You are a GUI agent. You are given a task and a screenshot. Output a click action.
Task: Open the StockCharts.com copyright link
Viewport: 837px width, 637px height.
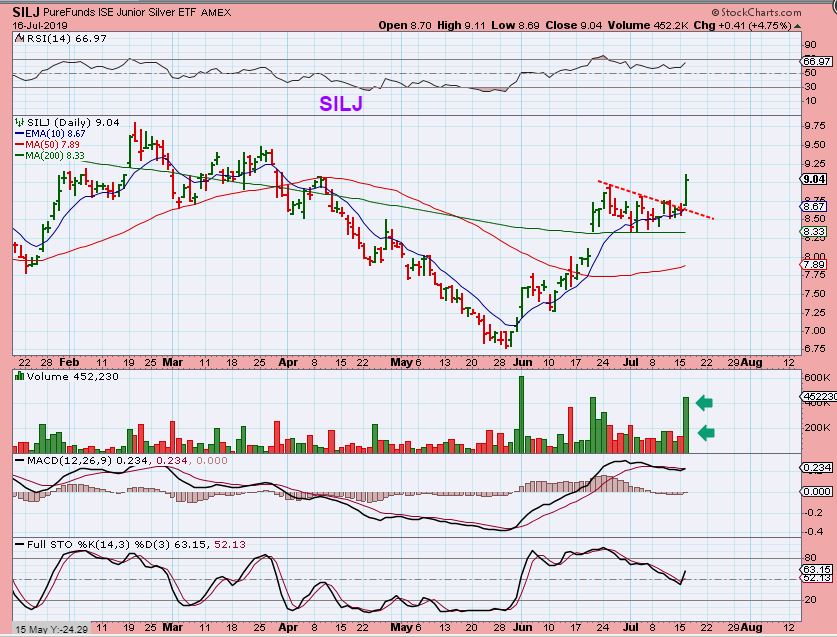pyautogui.click(x=756, y=12)
